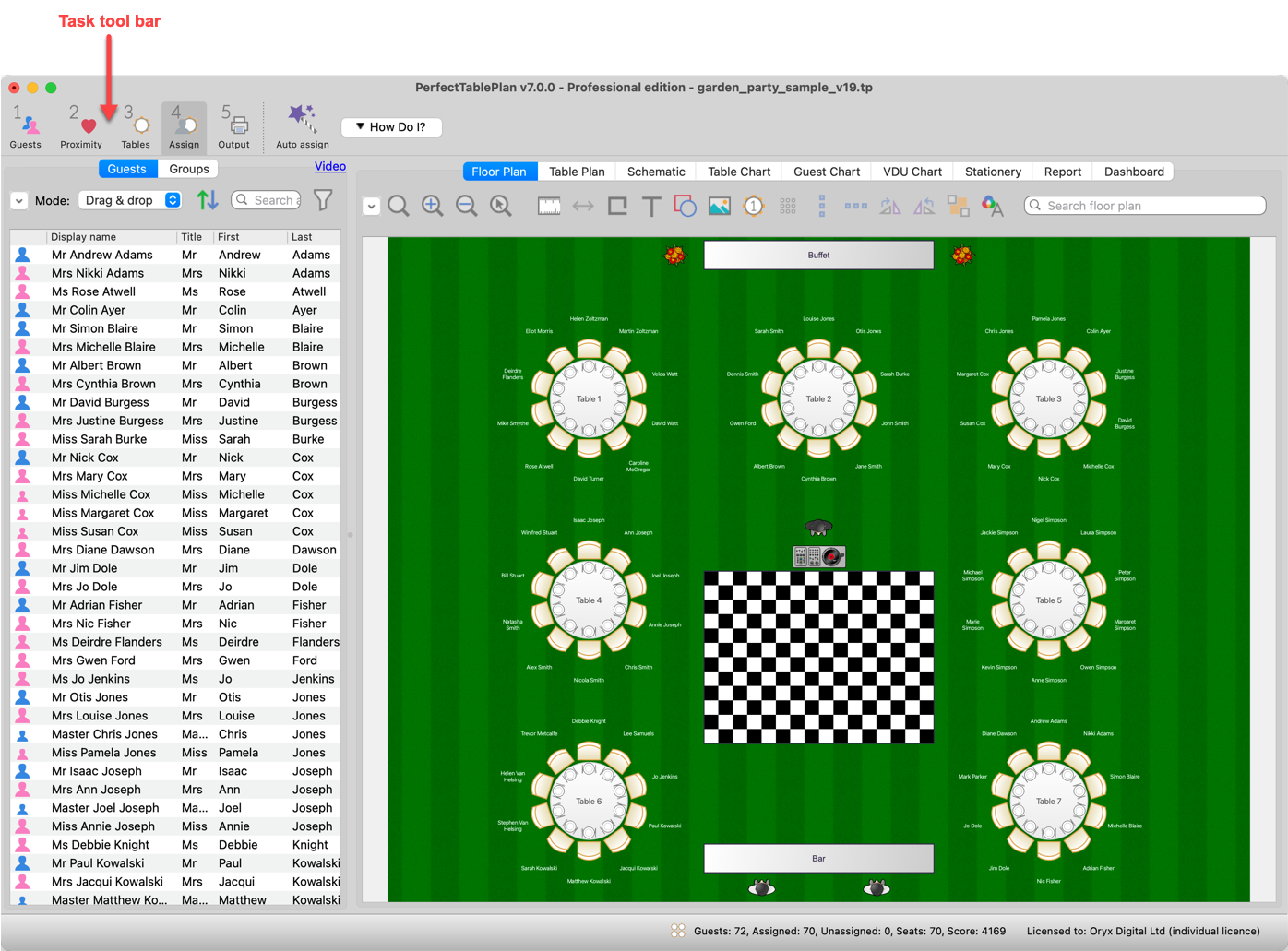
Task: Switch guest panel to Groups
Action: pyautogui.click(x=188, y=169)
